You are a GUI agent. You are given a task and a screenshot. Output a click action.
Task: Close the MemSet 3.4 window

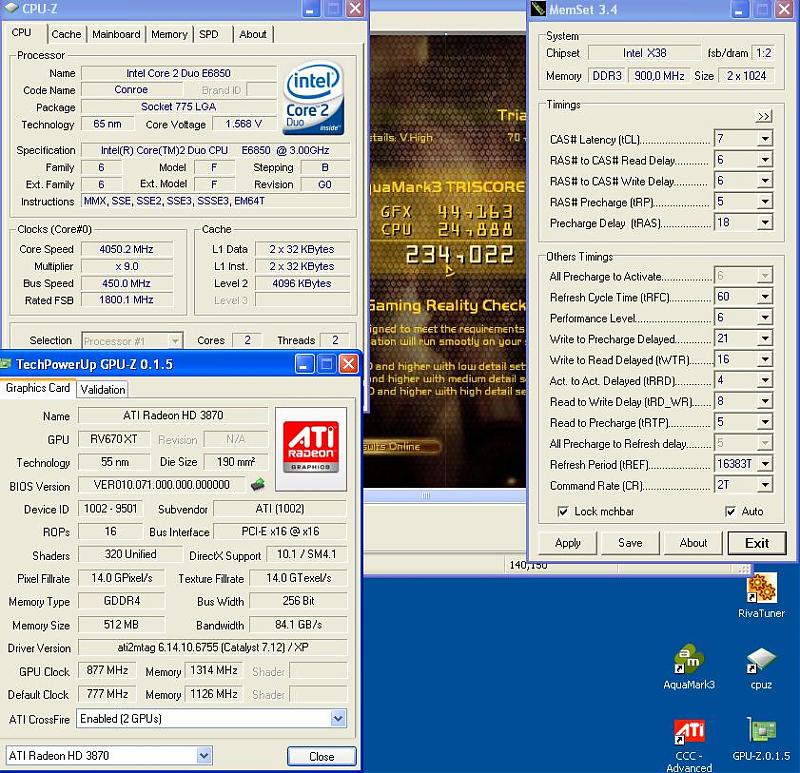coord(784,9)
